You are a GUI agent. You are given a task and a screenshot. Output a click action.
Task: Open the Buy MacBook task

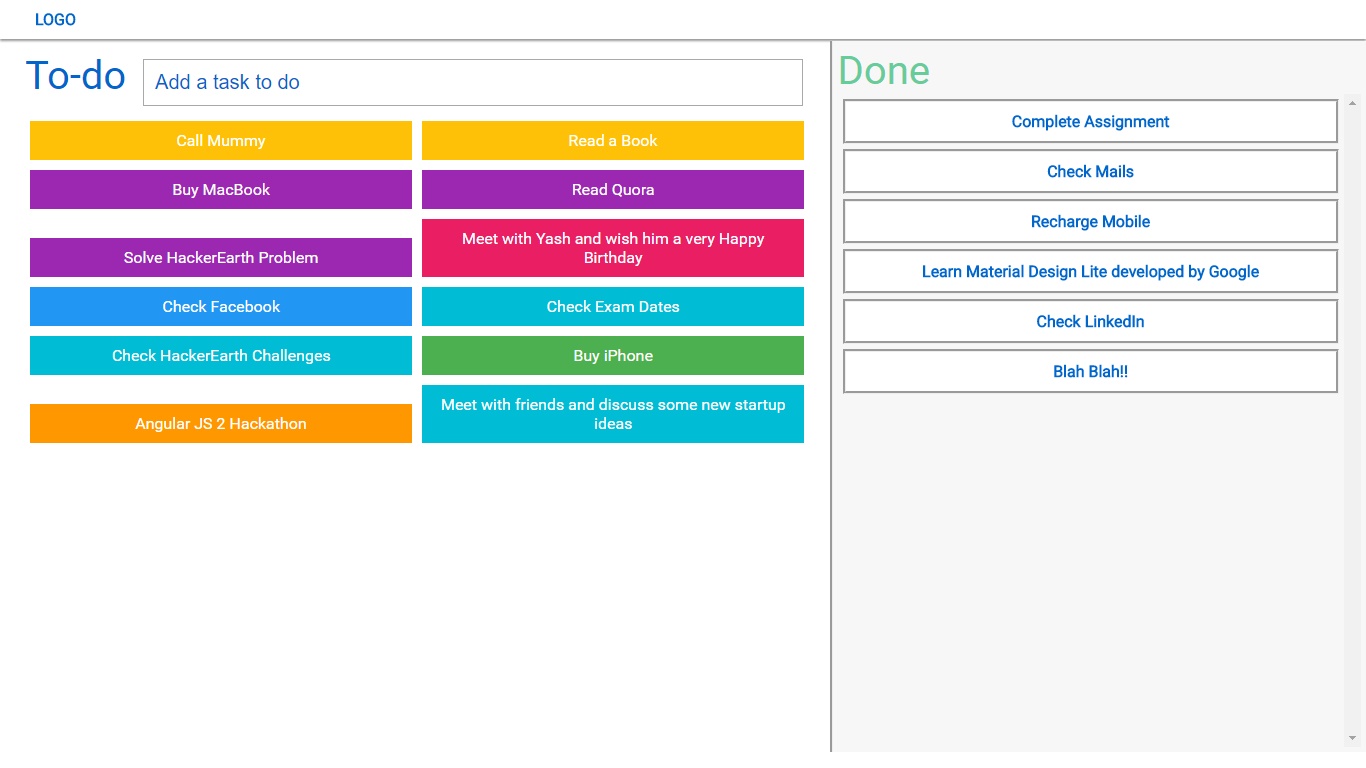tap(221, 190)
